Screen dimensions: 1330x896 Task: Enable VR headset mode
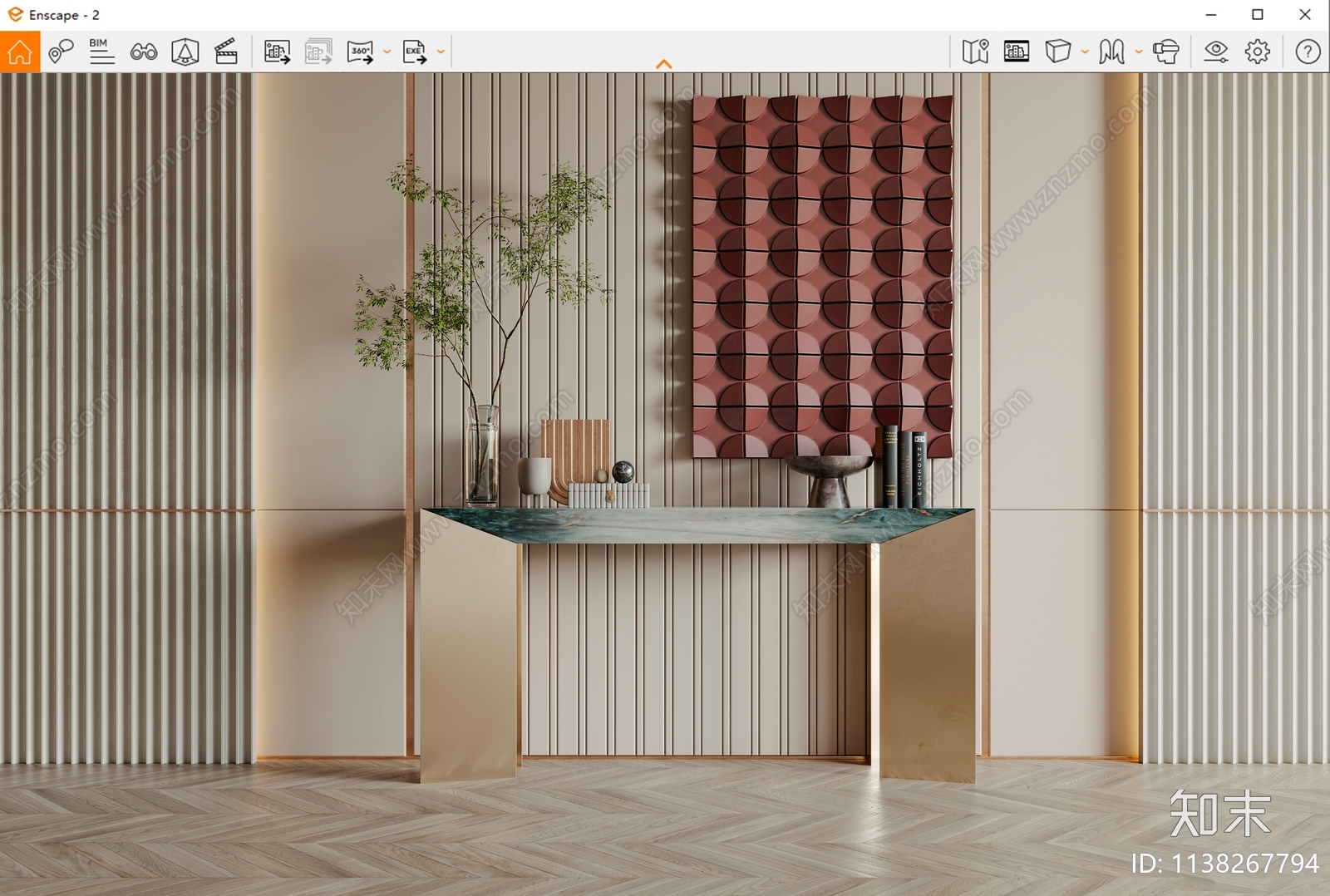click(x=1166, y=52)
